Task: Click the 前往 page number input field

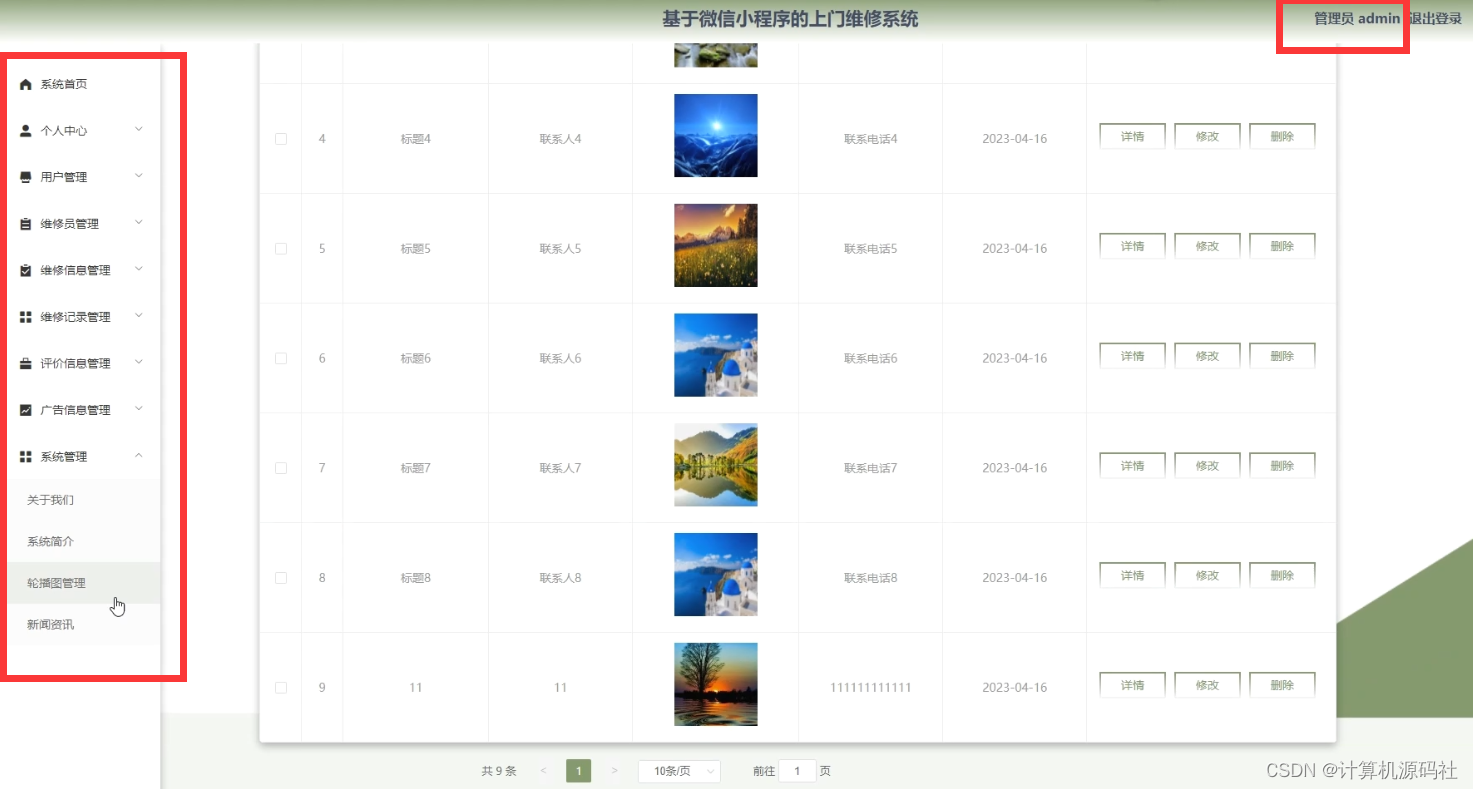Action: [x=797, y=771]
